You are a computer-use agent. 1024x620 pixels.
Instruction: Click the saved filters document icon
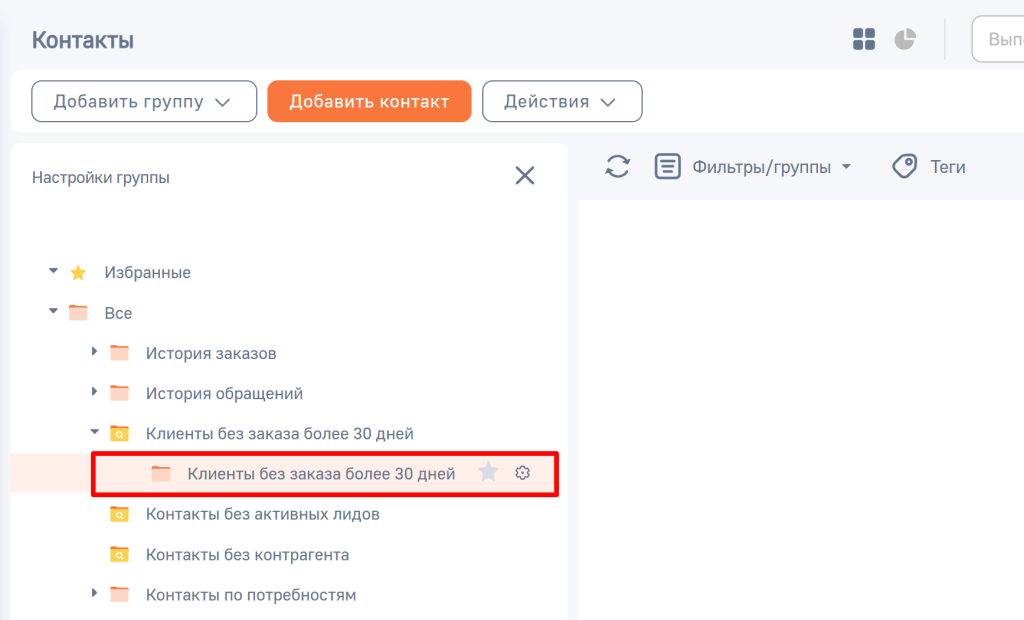(668, 166)
